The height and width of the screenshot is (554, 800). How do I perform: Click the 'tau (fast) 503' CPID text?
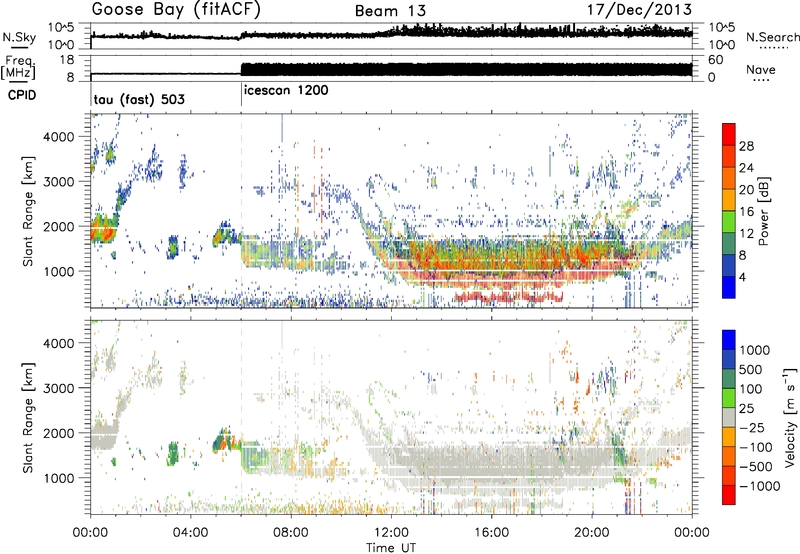[x=139, y=99]
